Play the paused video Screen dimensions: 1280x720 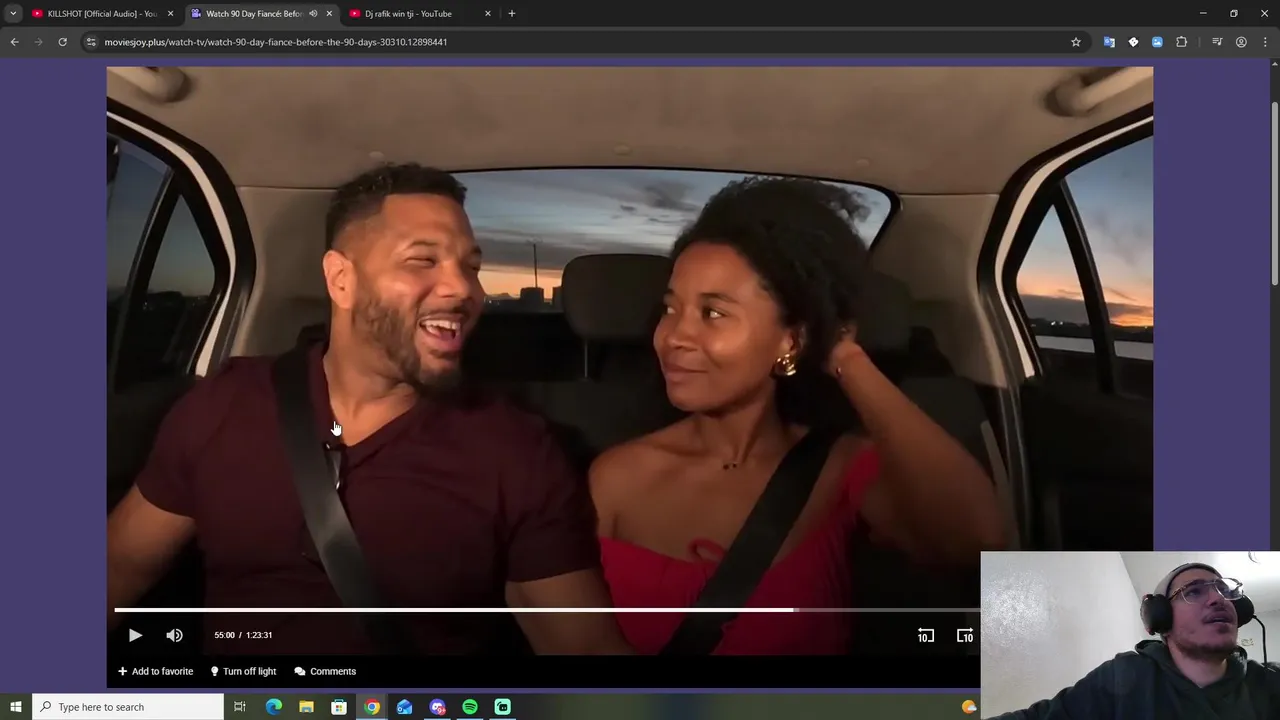pos(135,635)
